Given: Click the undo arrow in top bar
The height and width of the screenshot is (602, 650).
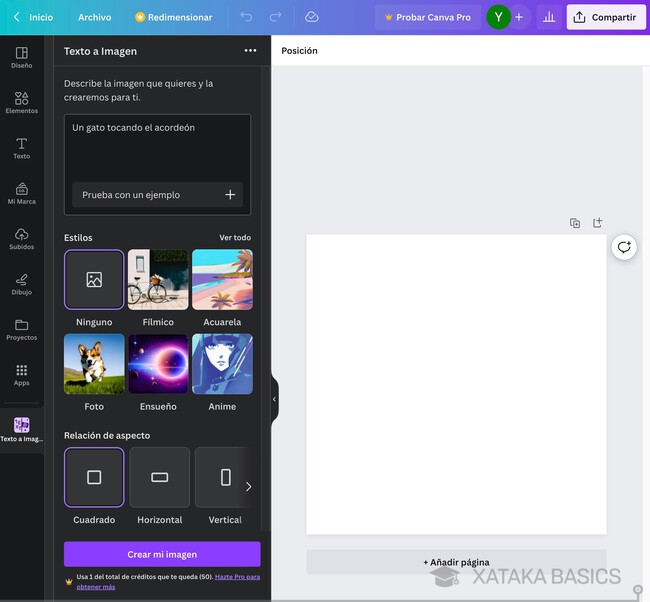Looking at the screenshot, I should point(247,17).
